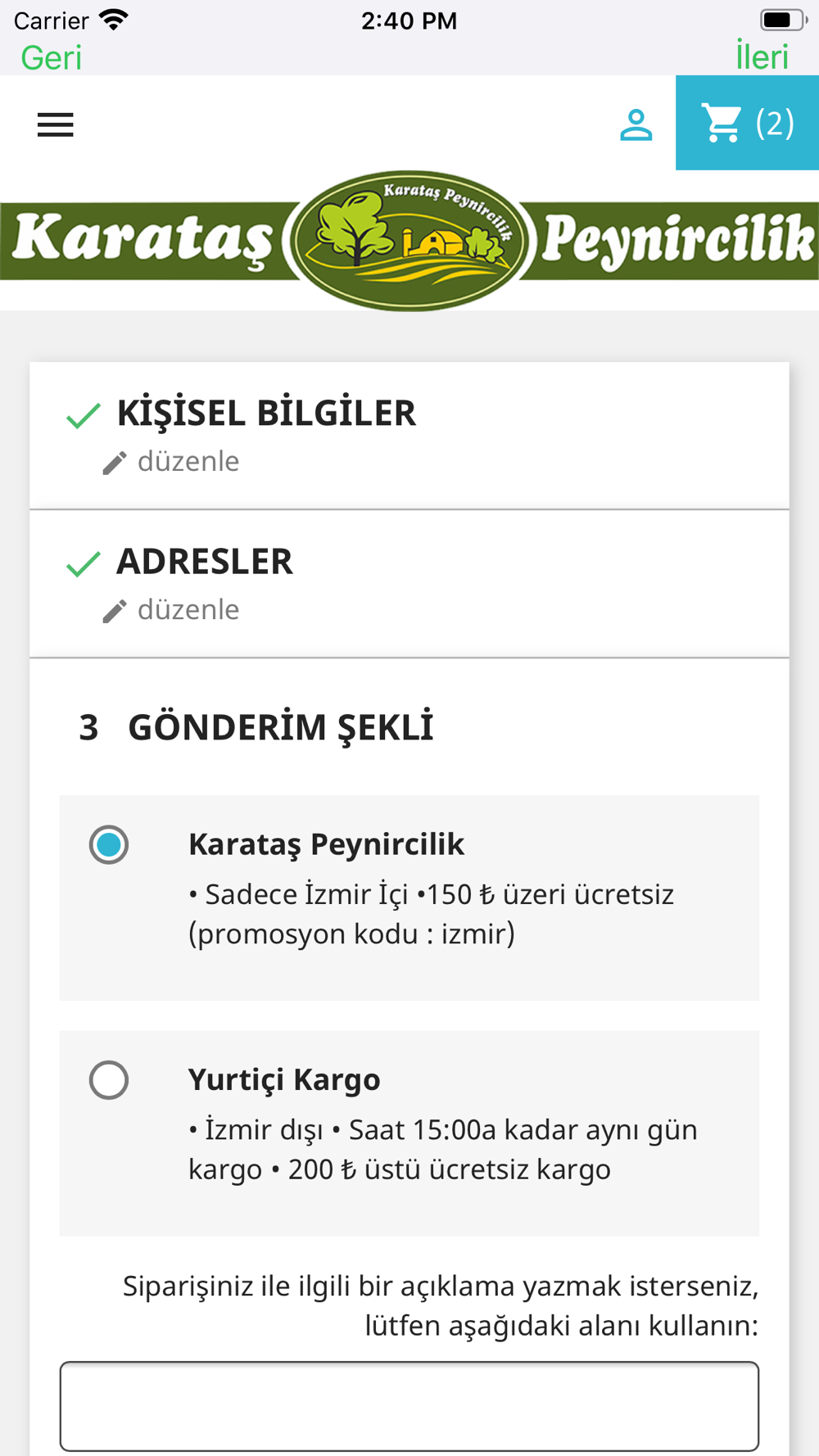Screen dimensions: 819x1456
Task: Go forward with İleri
Action: click(x=762, y=57)
